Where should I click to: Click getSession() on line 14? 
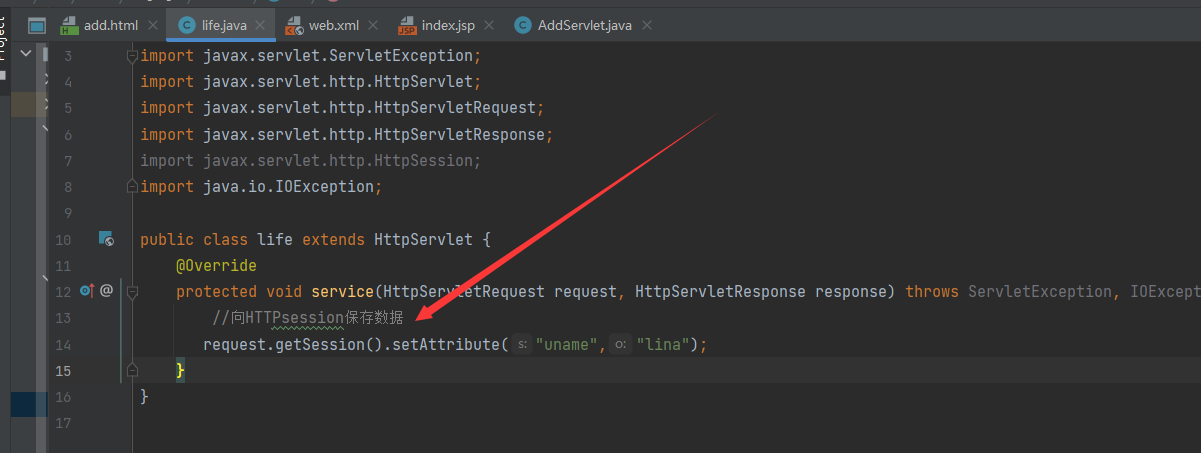point(338,345)
